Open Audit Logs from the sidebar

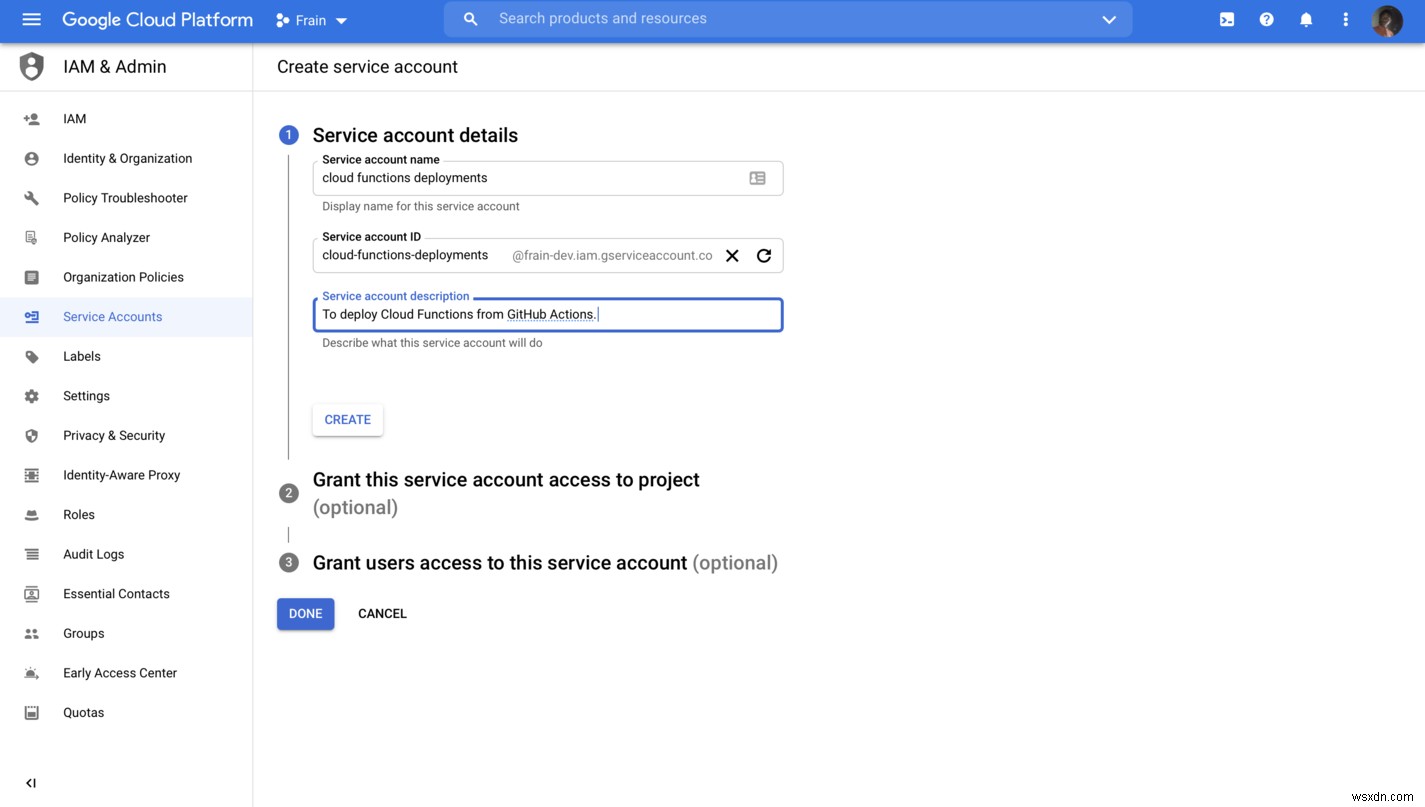(93, 554)
